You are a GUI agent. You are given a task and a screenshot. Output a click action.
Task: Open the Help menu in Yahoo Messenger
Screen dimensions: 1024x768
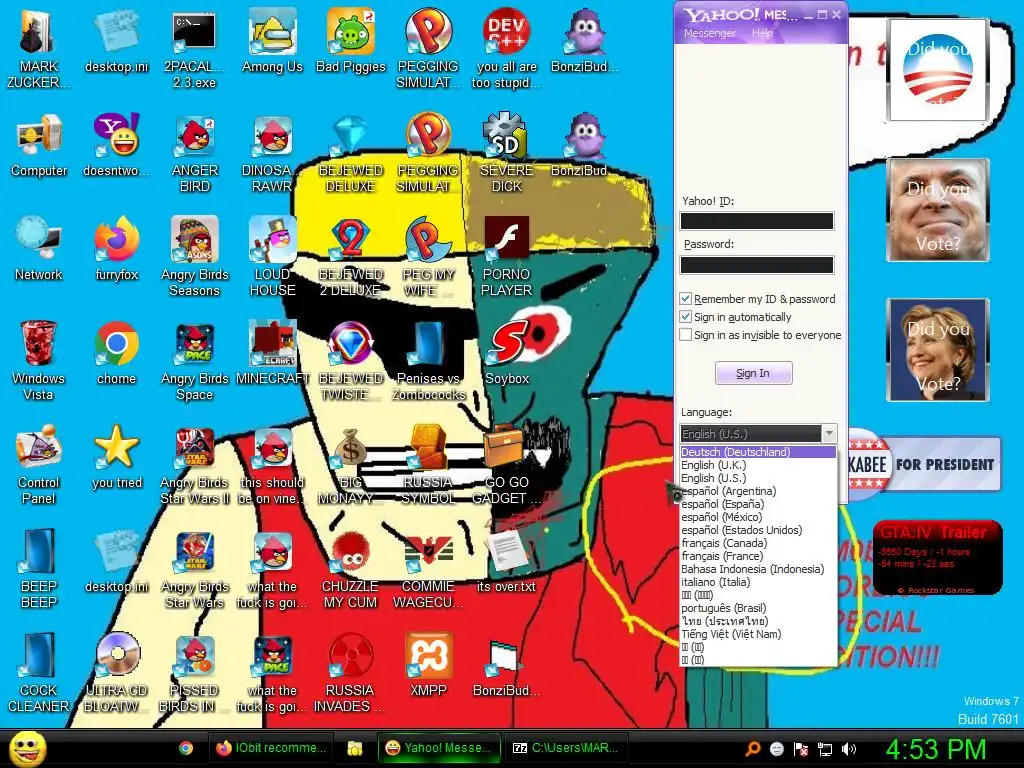(x=762, y=33)
